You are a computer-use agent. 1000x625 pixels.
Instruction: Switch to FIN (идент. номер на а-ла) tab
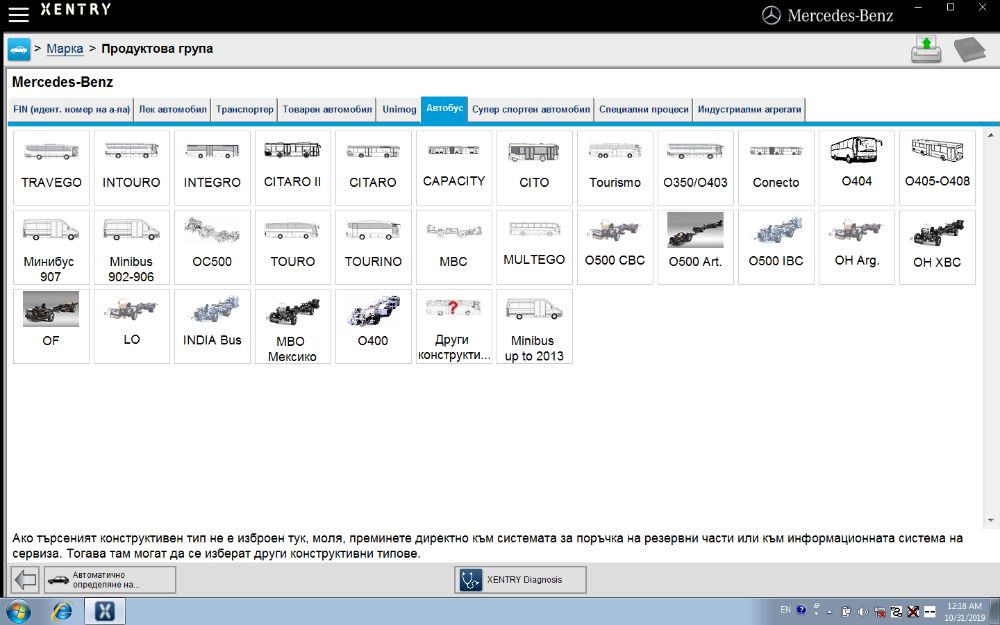point(71,109)
